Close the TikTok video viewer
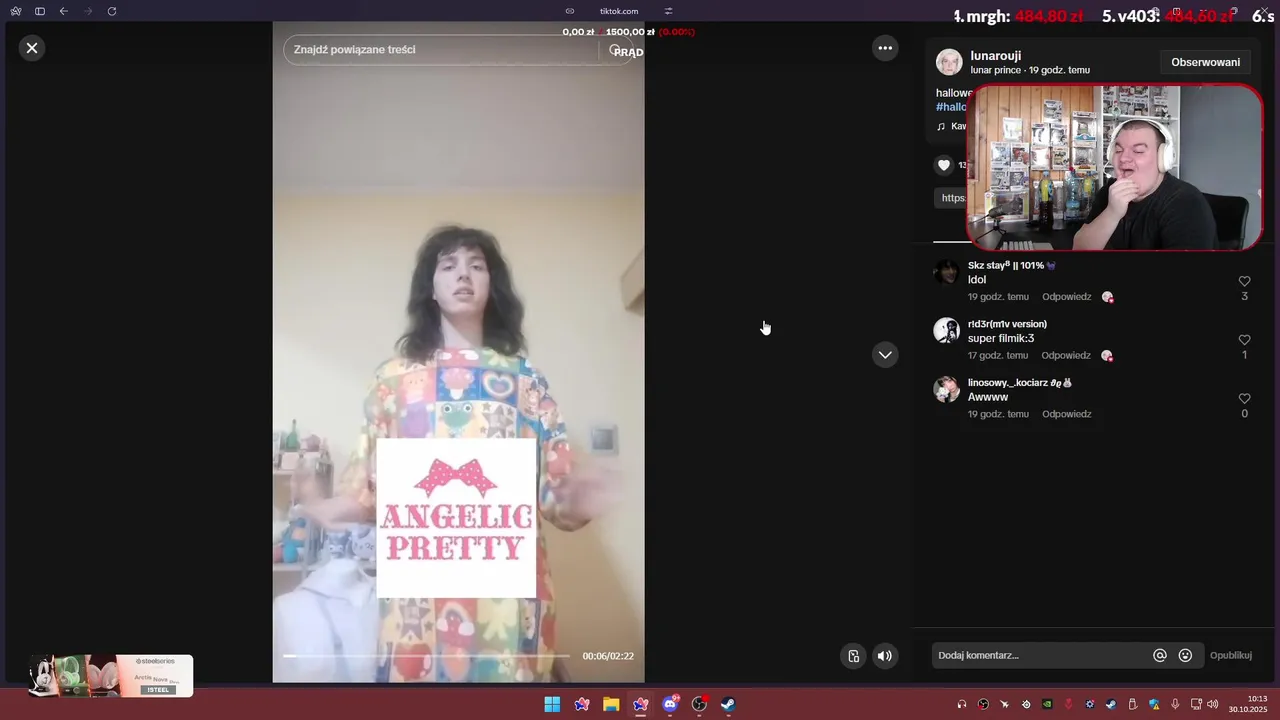1280x720 pixels. click(x=32, y=48)
